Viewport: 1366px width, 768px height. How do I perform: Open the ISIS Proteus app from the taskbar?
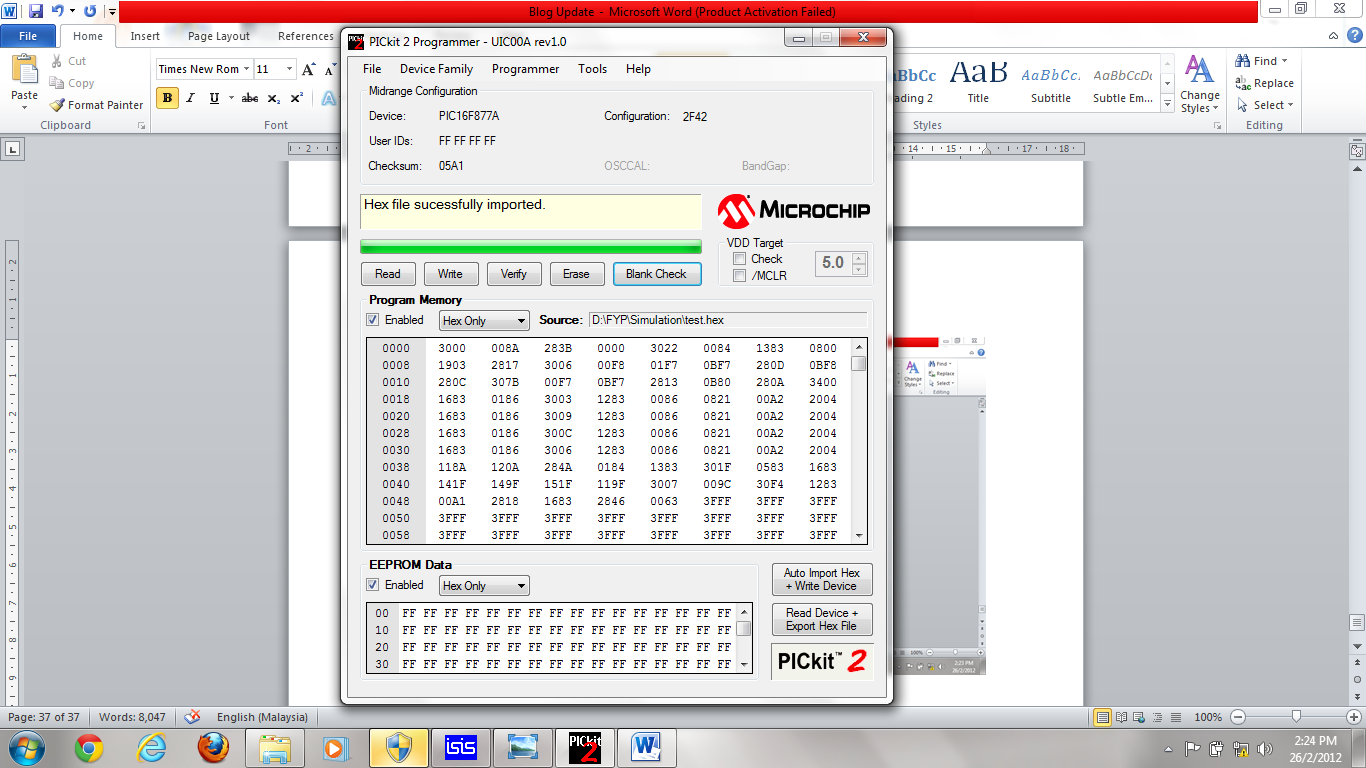coord(461,747)
